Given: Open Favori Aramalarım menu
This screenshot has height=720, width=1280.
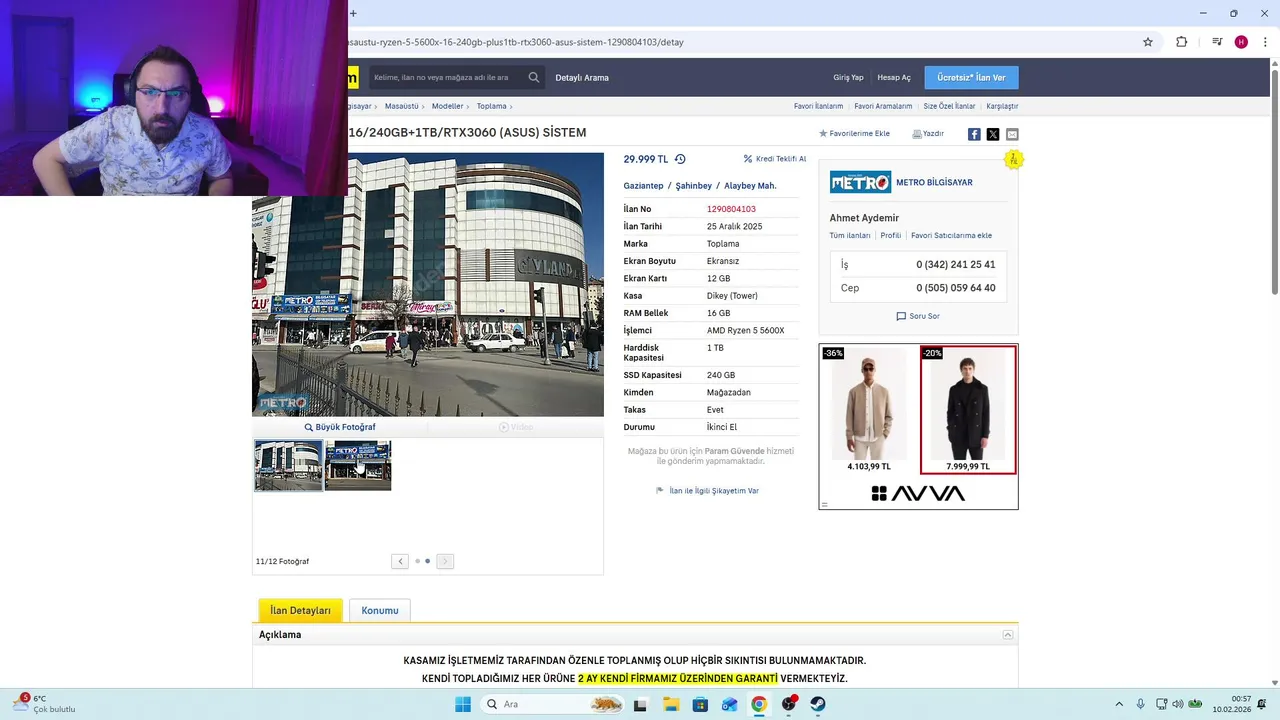Looking at the screenshot, I should click(883, 106).
